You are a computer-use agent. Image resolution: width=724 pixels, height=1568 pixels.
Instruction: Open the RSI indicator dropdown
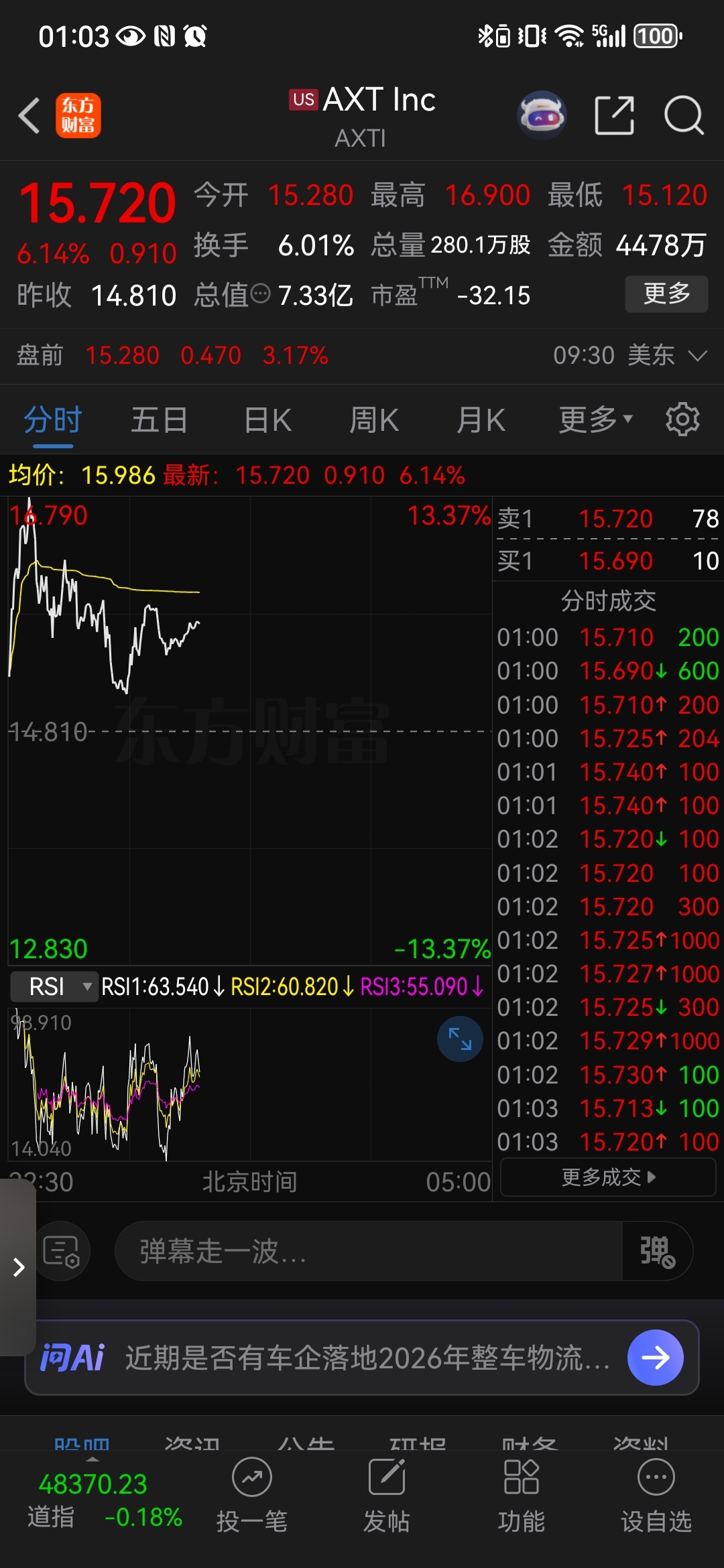(55, 986)
